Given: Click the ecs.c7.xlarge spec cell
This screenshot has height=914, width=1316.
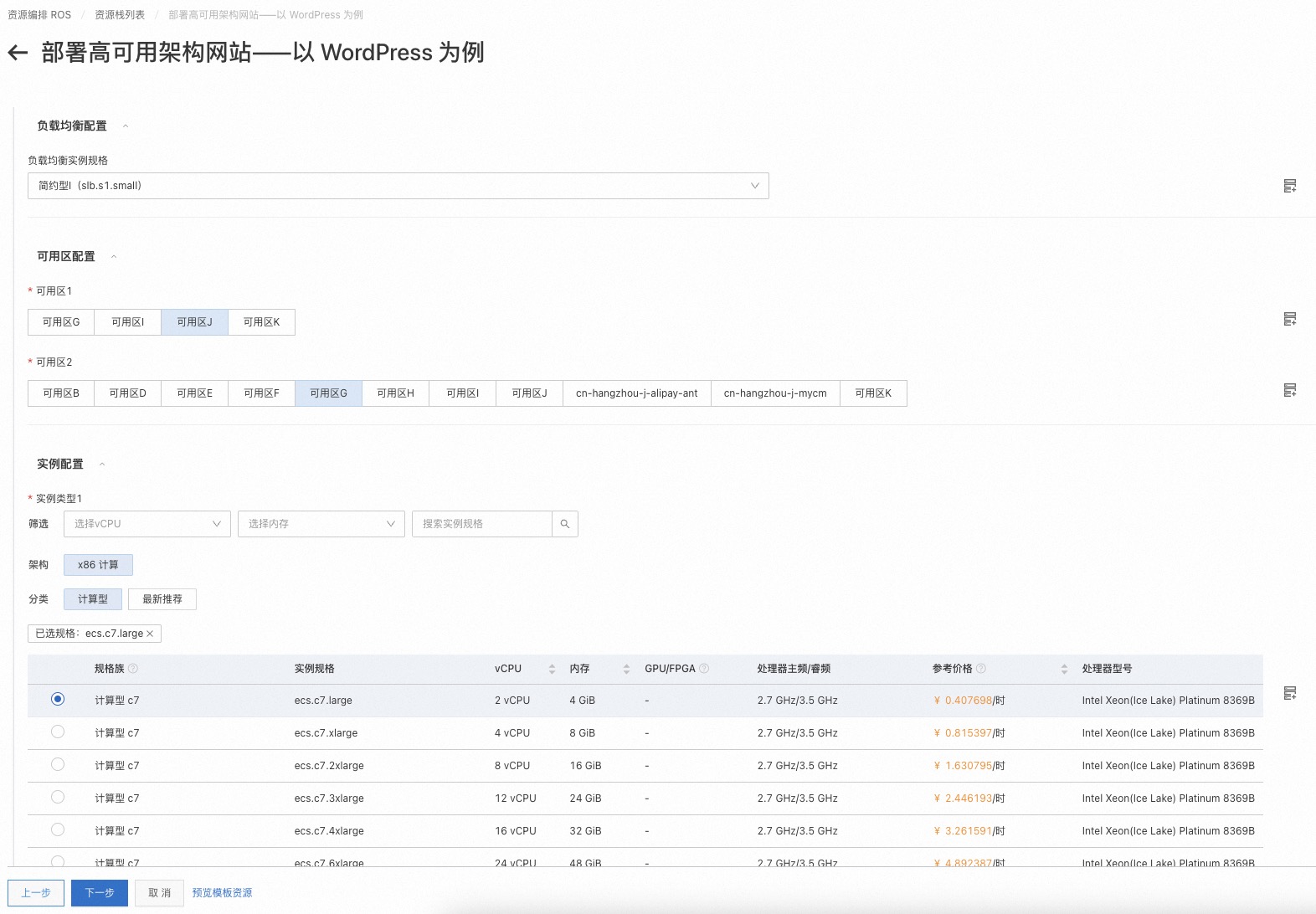Looking at the screenshot, I should (x=326, y=733).
